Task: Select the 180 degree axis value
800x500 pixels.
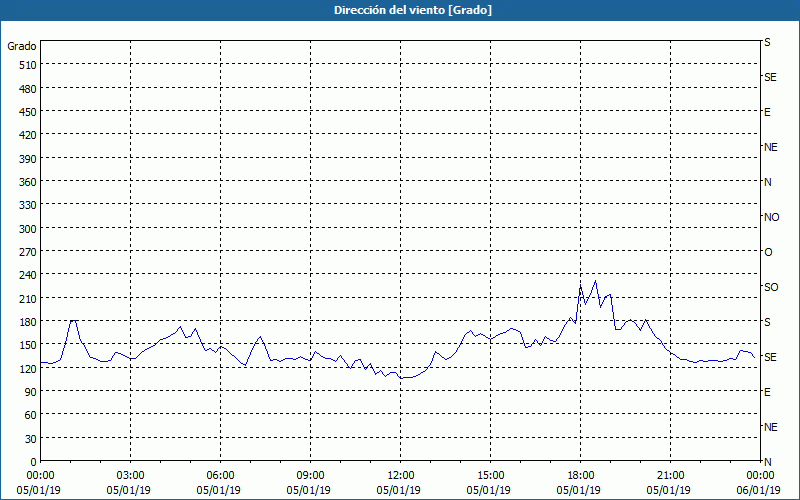Action: [28, 322]
